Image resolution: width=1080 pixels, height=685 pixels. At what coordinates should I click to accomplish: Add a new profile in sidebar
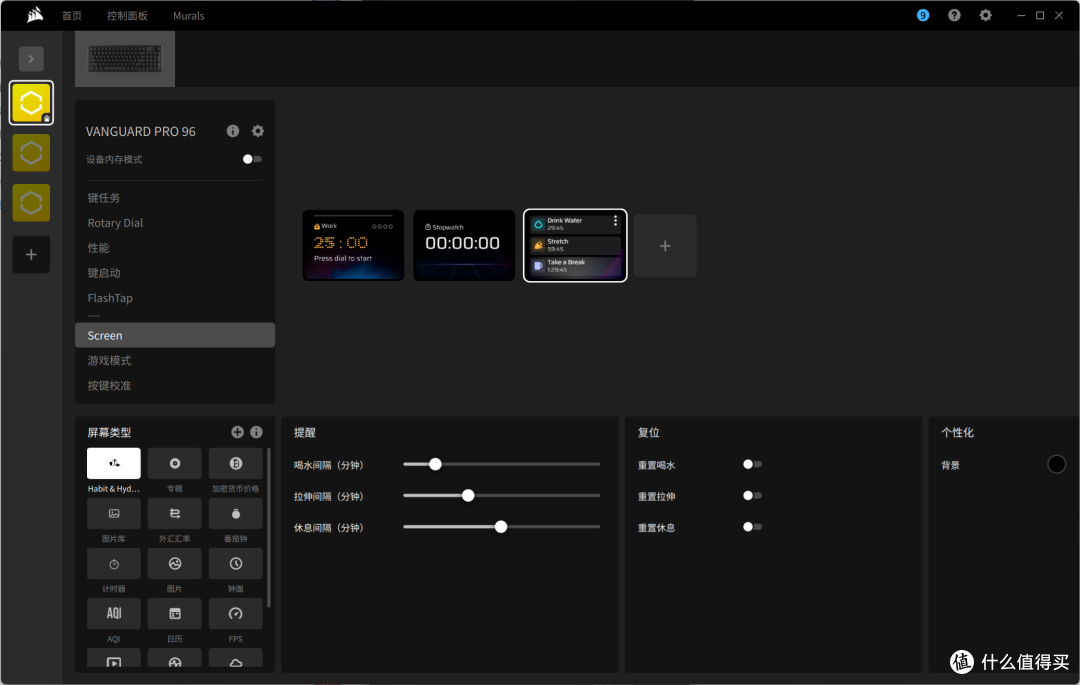tap(31, 255)
